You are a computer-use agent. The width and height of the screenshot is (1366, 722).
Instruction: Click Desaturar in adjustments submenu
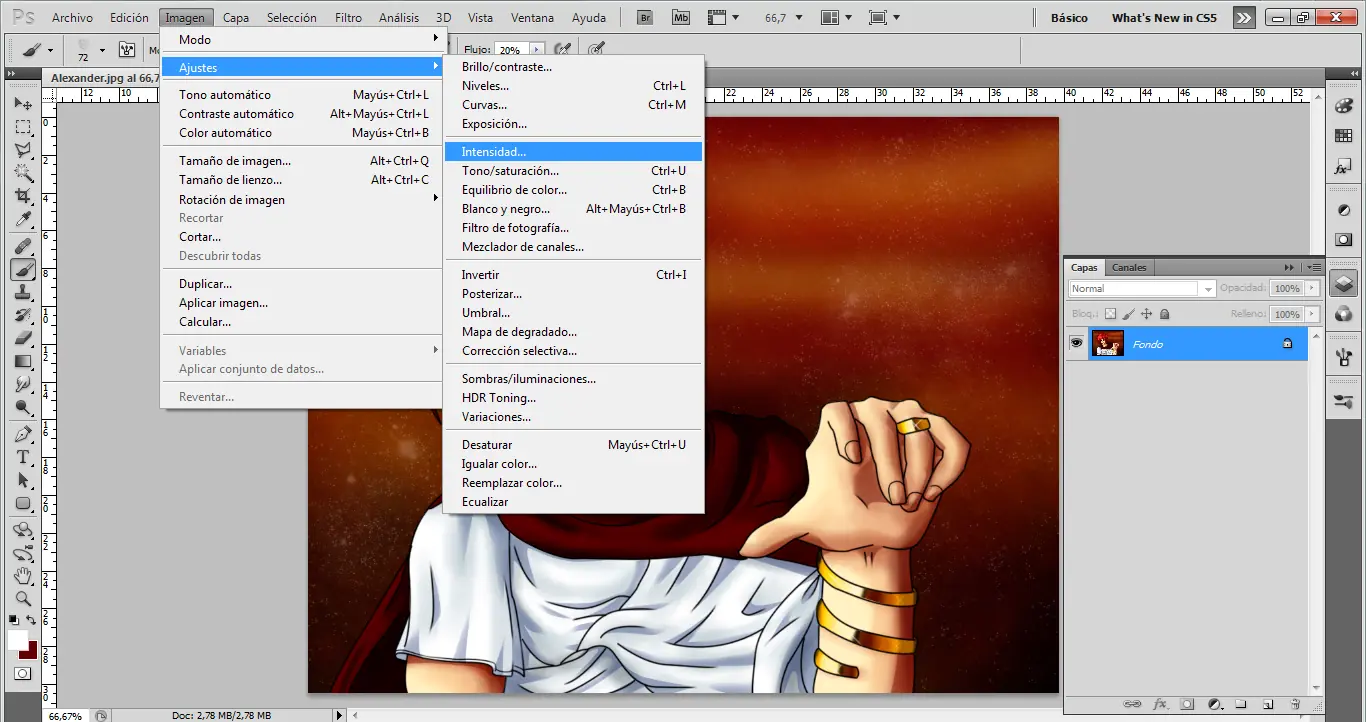pyautogui.click(x=574, y=445)
